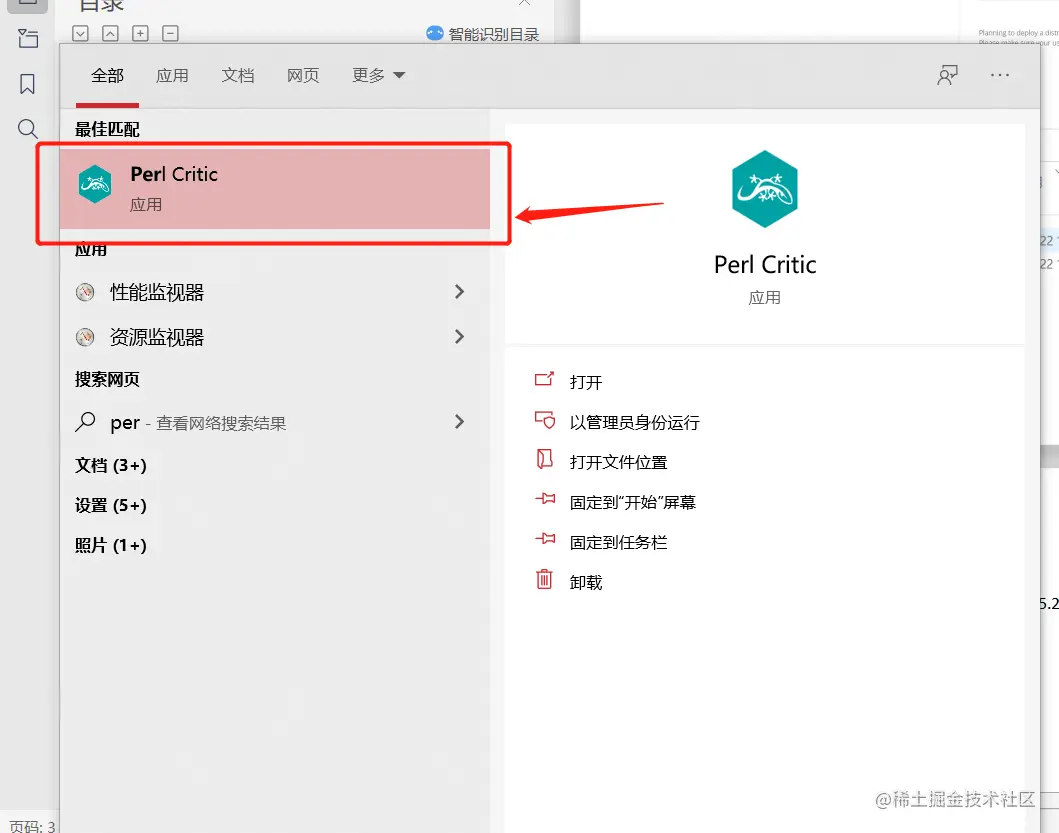The height and width of the screenshot is (833, 1059).
Task: Click the magnifier icon beside per
Action: pos(85,422)
